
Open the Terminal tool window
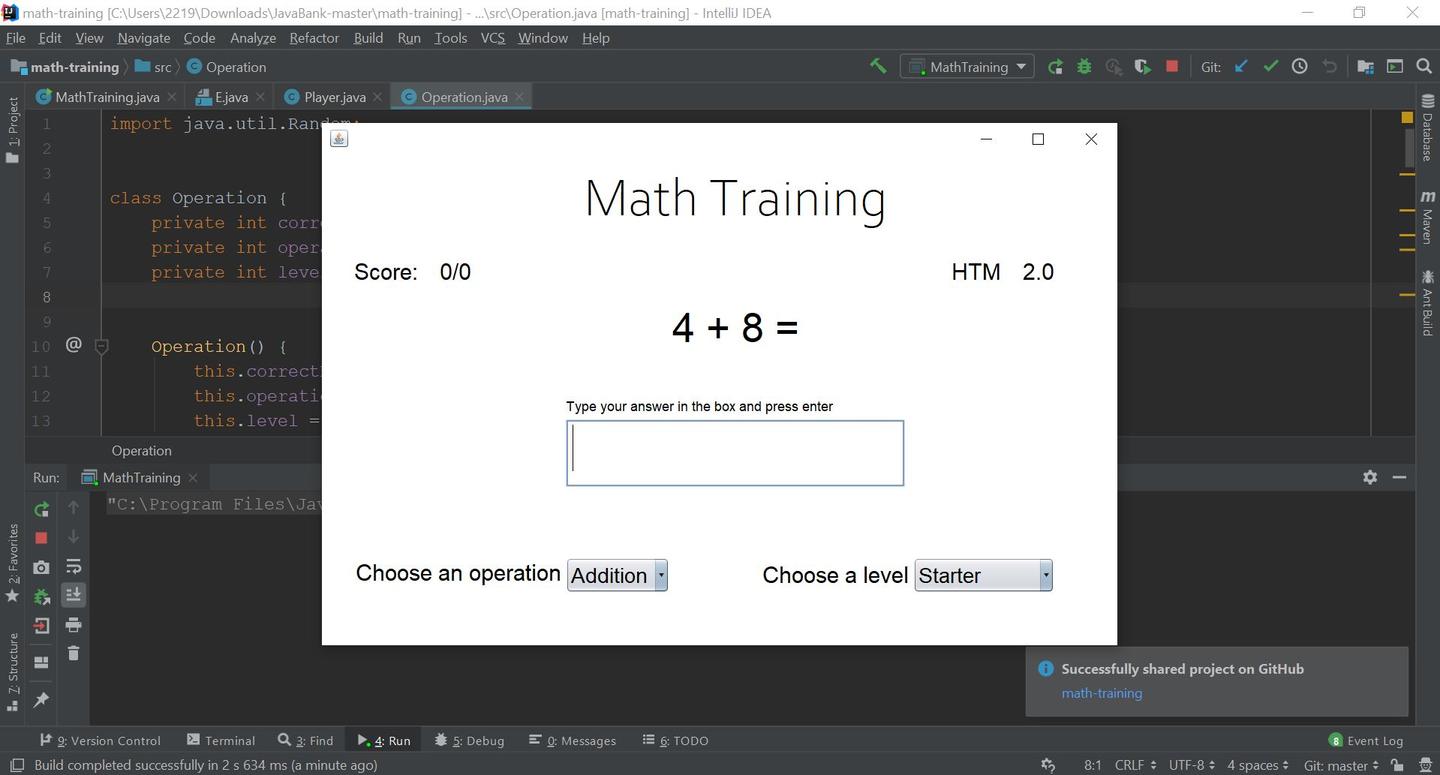[x=221, y=741]
